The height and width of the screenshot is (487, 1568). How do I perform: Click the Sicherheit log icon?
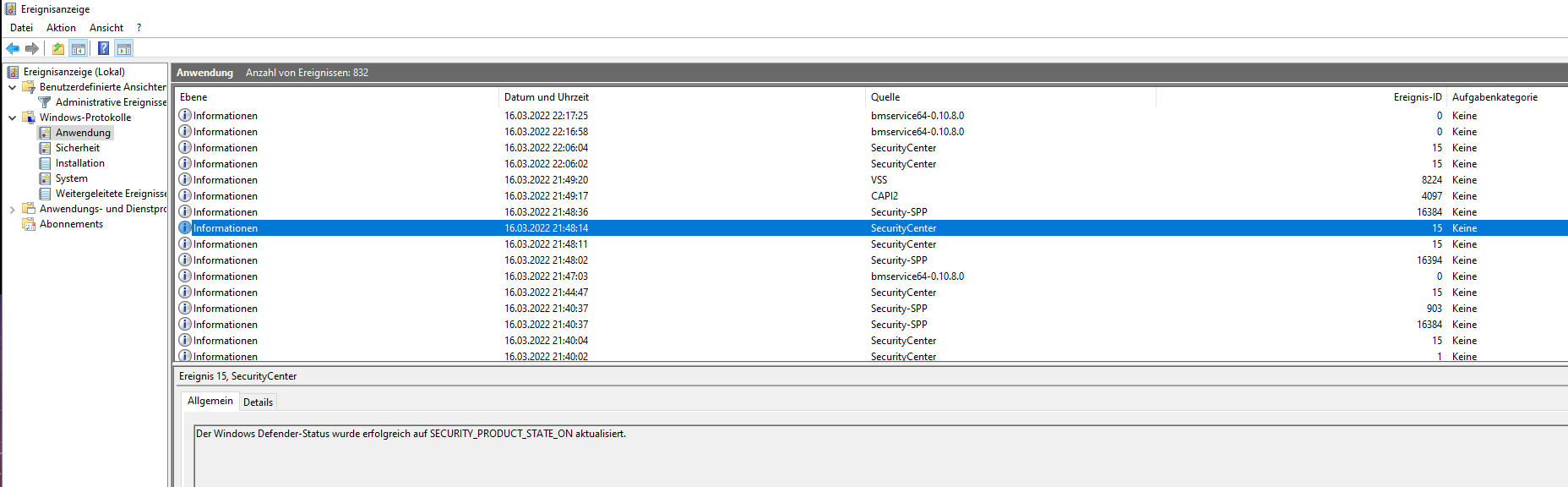pos(45,148)
